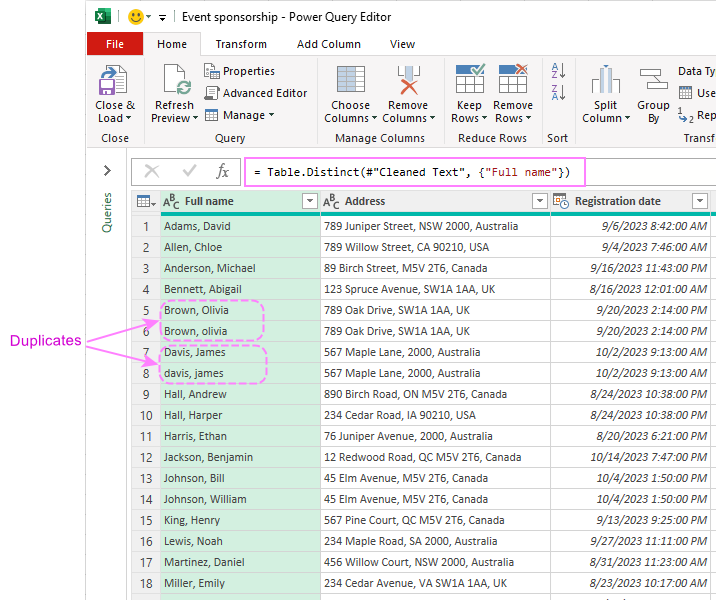Open the File tab
The height and width of the screenshot is (600, 716).
point(115,44)
